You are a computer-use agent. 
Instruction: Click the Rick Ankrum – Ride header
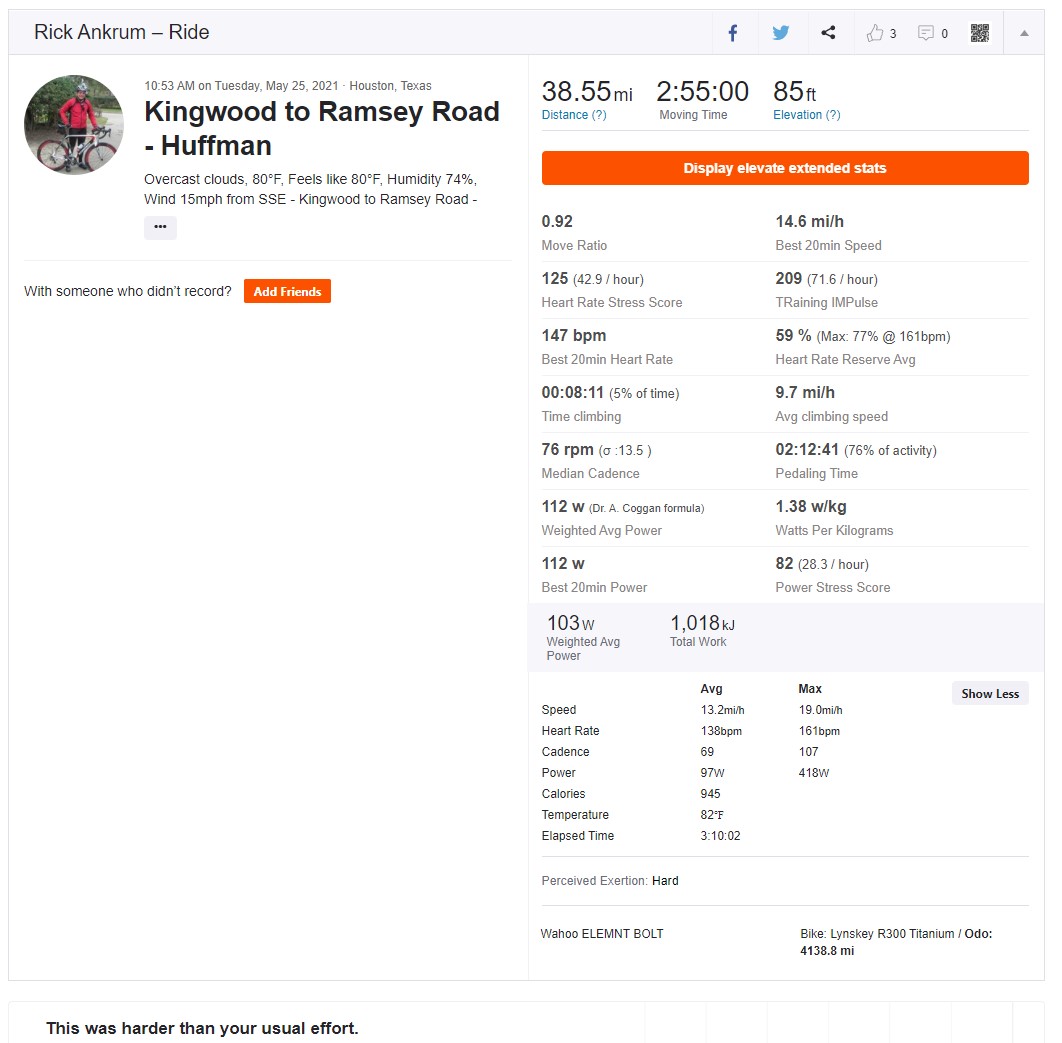[x=121, y=32]
